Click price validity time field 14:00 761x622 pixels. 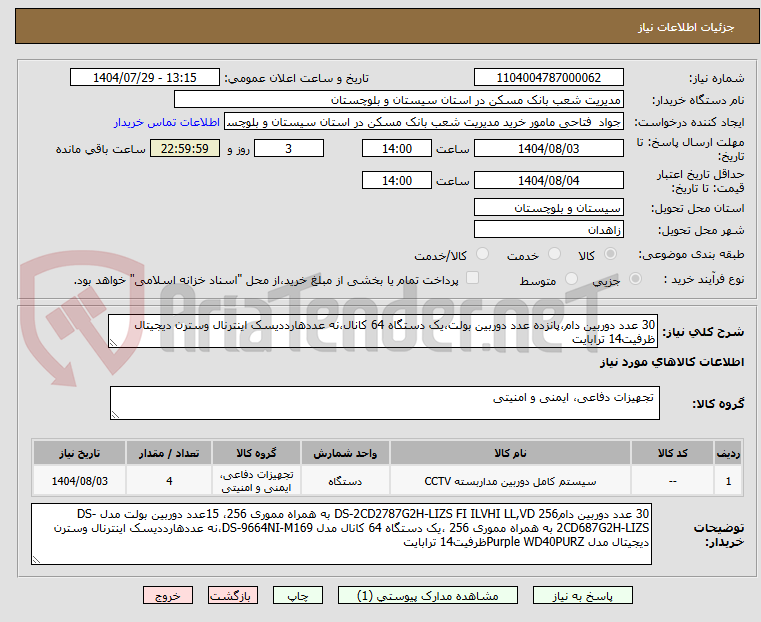[397, 180]
